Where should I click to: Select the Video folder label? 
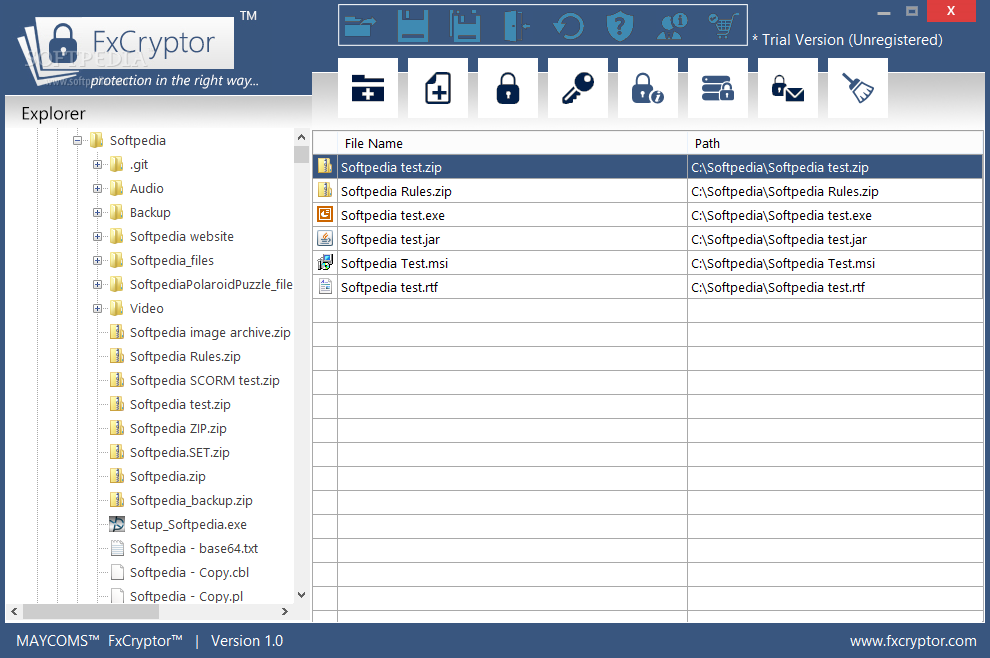(x=146, y=308)
